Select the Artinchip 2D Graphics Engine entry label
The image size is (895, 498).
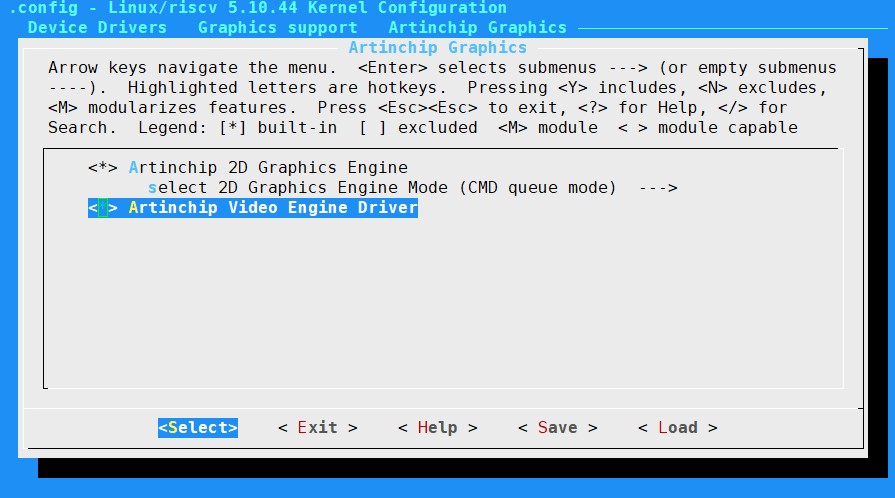[268, 168]
